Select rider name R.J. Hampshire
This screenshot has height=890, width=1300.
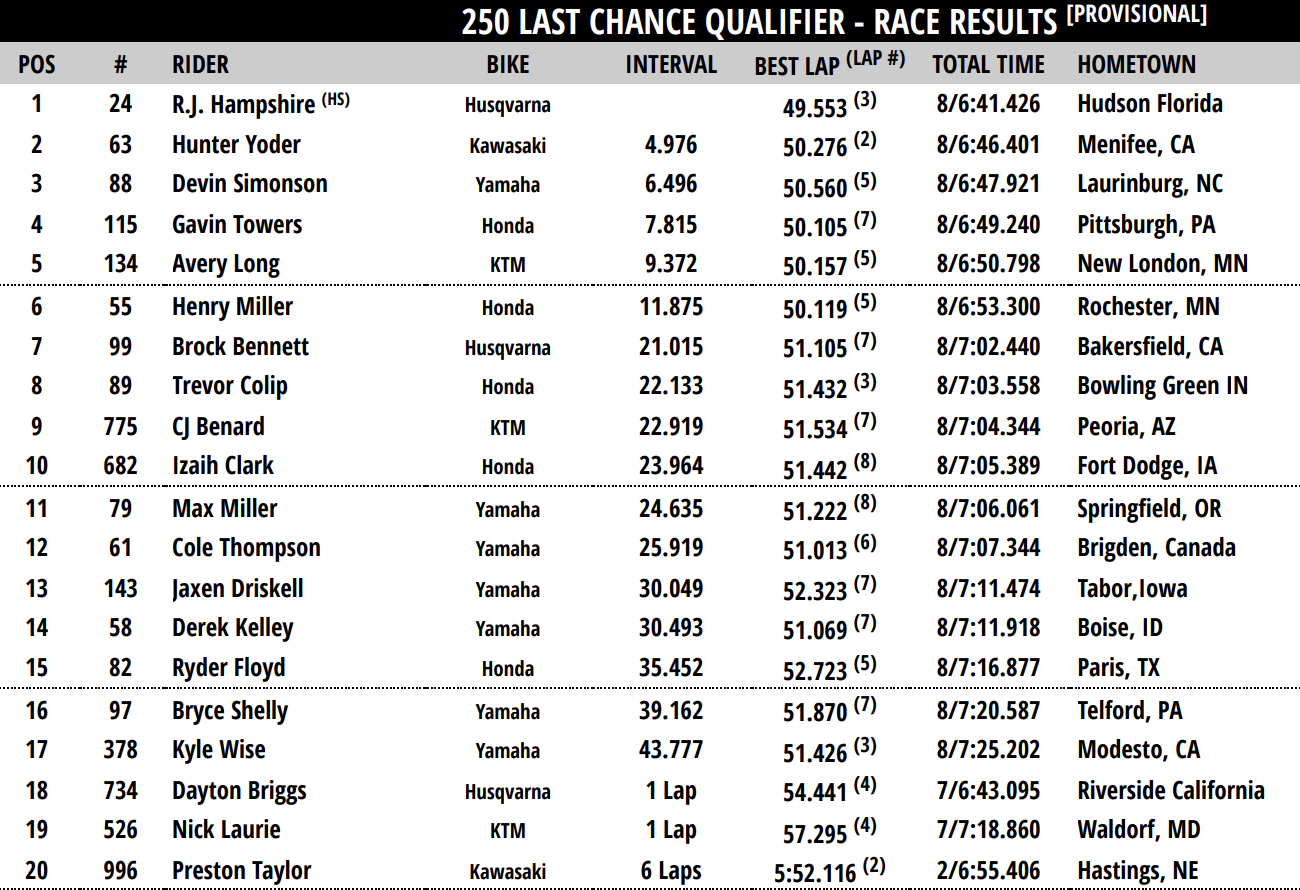244,104
